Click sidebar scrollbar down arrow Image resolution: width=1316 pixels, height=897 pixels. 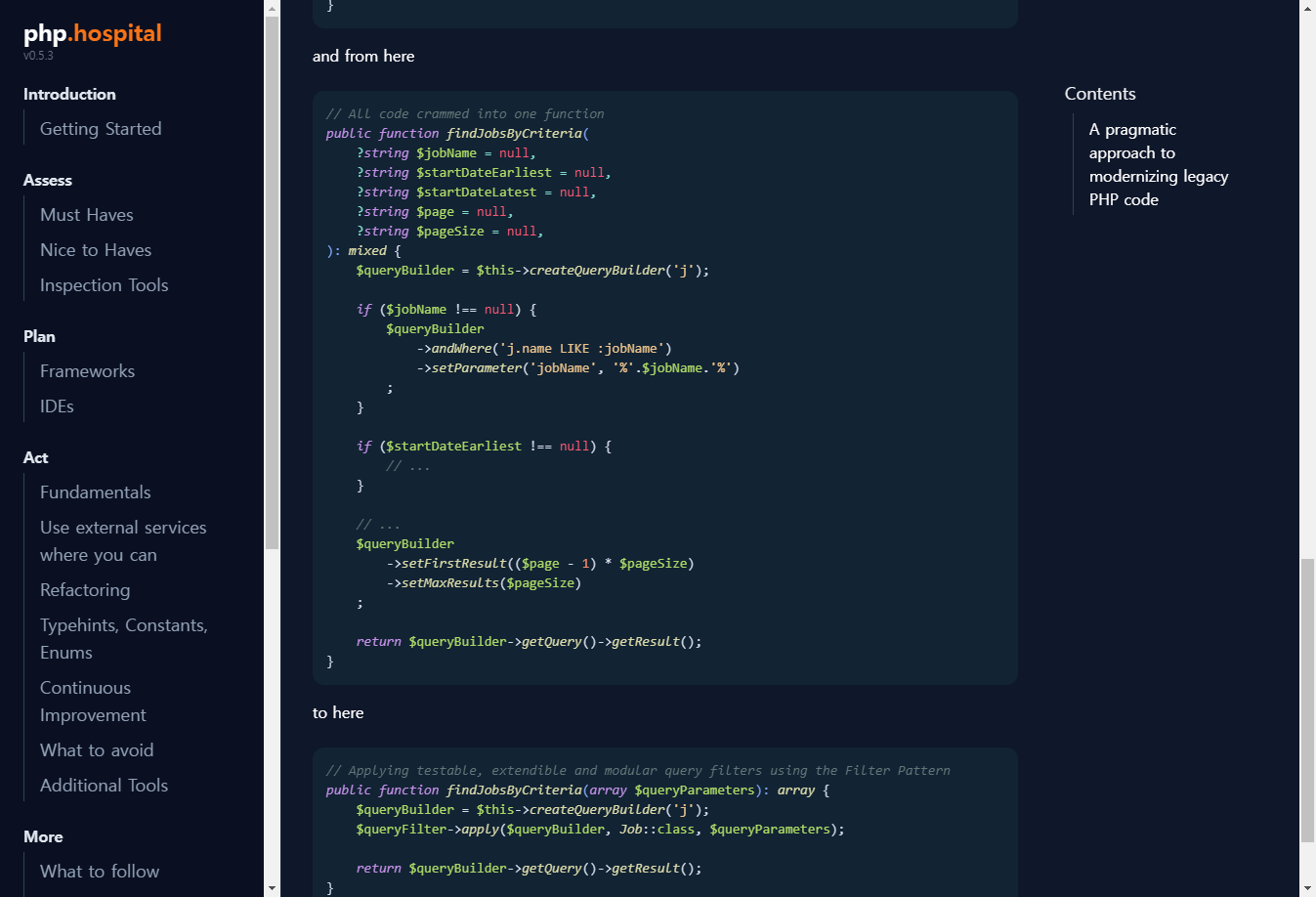pos(272,888)
